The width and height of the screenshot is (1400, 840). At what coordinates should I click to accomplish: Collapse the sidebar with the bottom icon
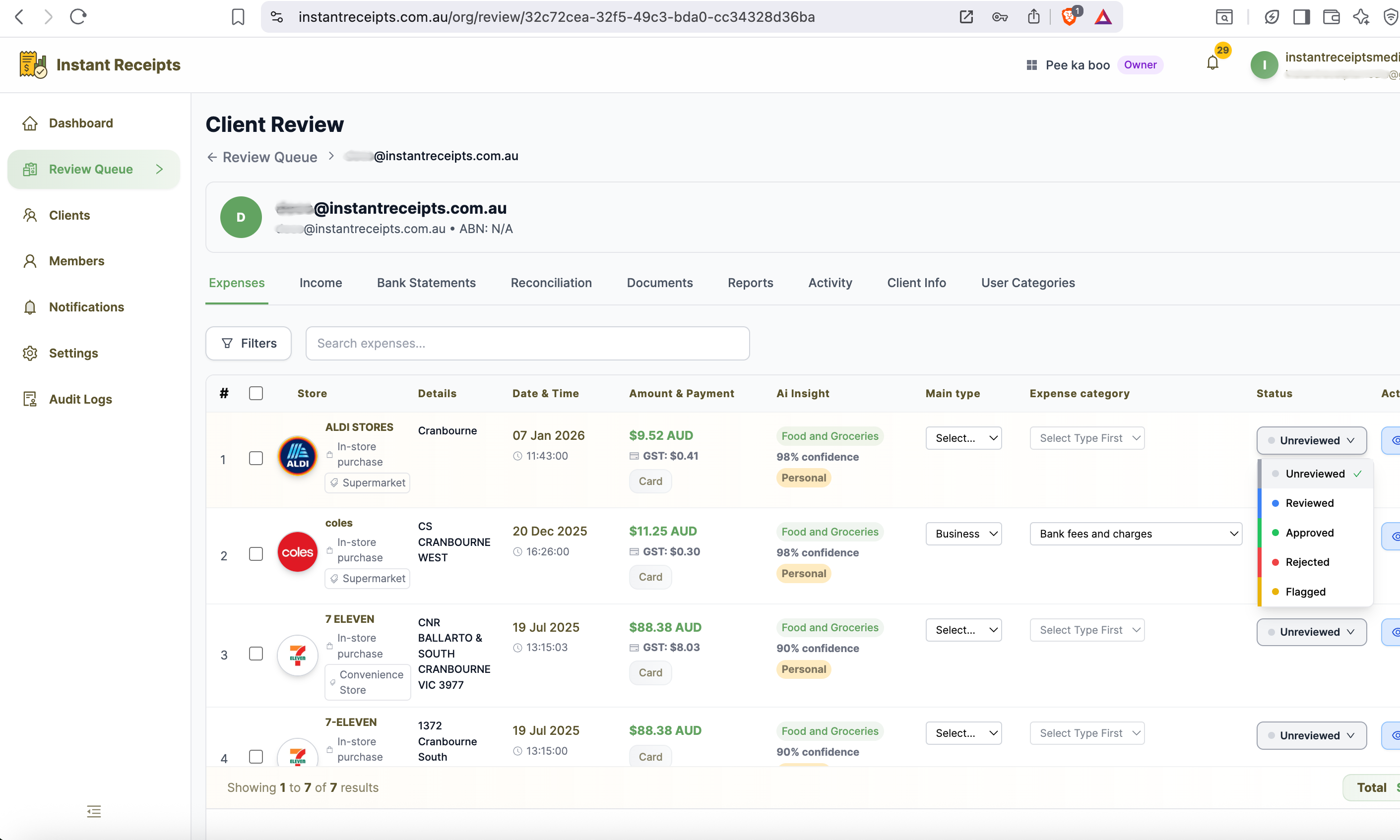pos(94,811)
